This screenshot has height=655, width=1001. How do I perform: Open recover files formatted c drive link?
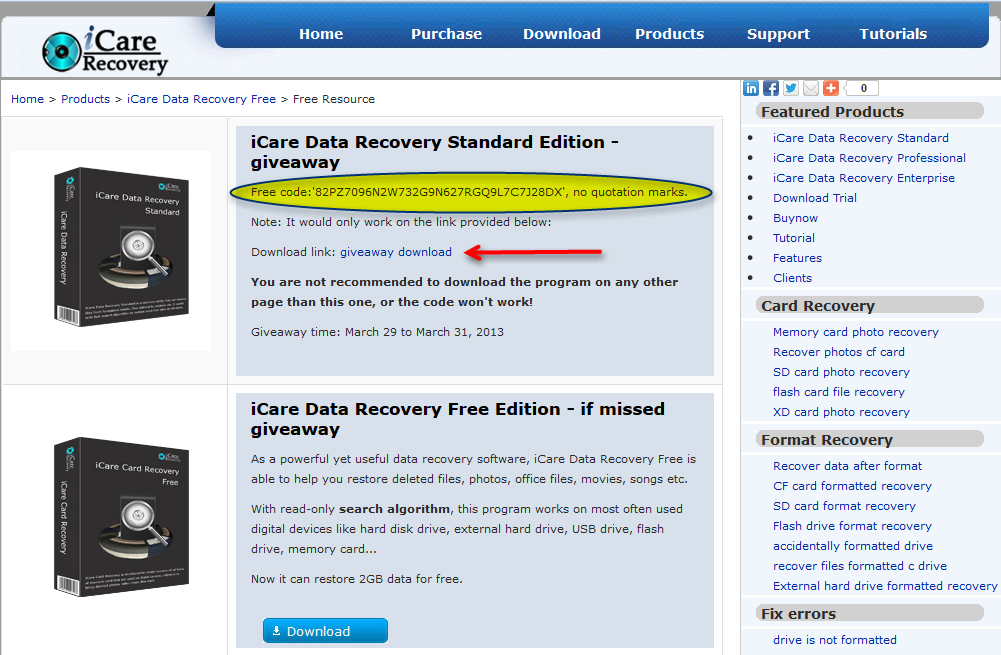(859, 566)
